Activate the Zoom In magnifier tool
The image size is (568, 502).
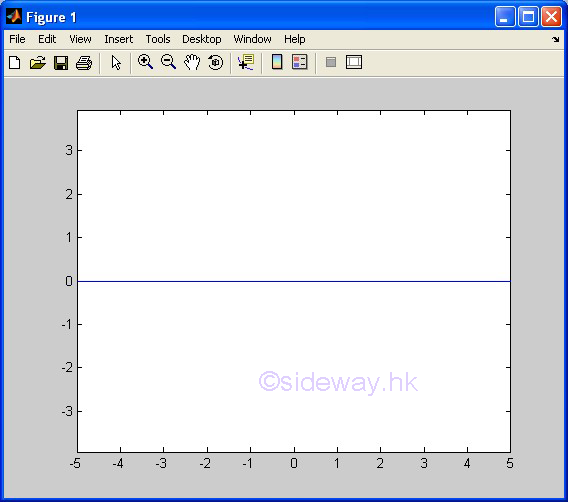point(145,62)
